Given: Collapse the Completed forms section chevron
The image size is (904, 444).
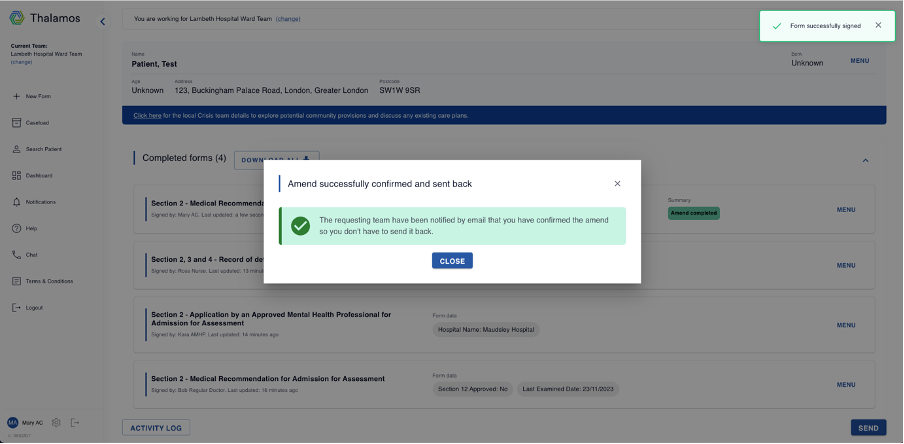Looking at the screenshot, I should (865, 160).
